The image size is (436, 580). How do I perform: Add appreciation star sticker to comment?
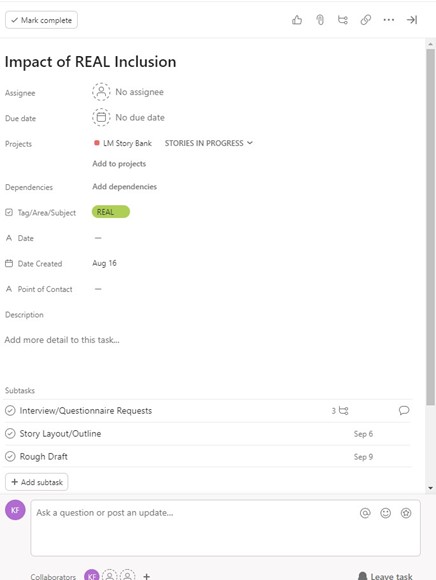406,513
